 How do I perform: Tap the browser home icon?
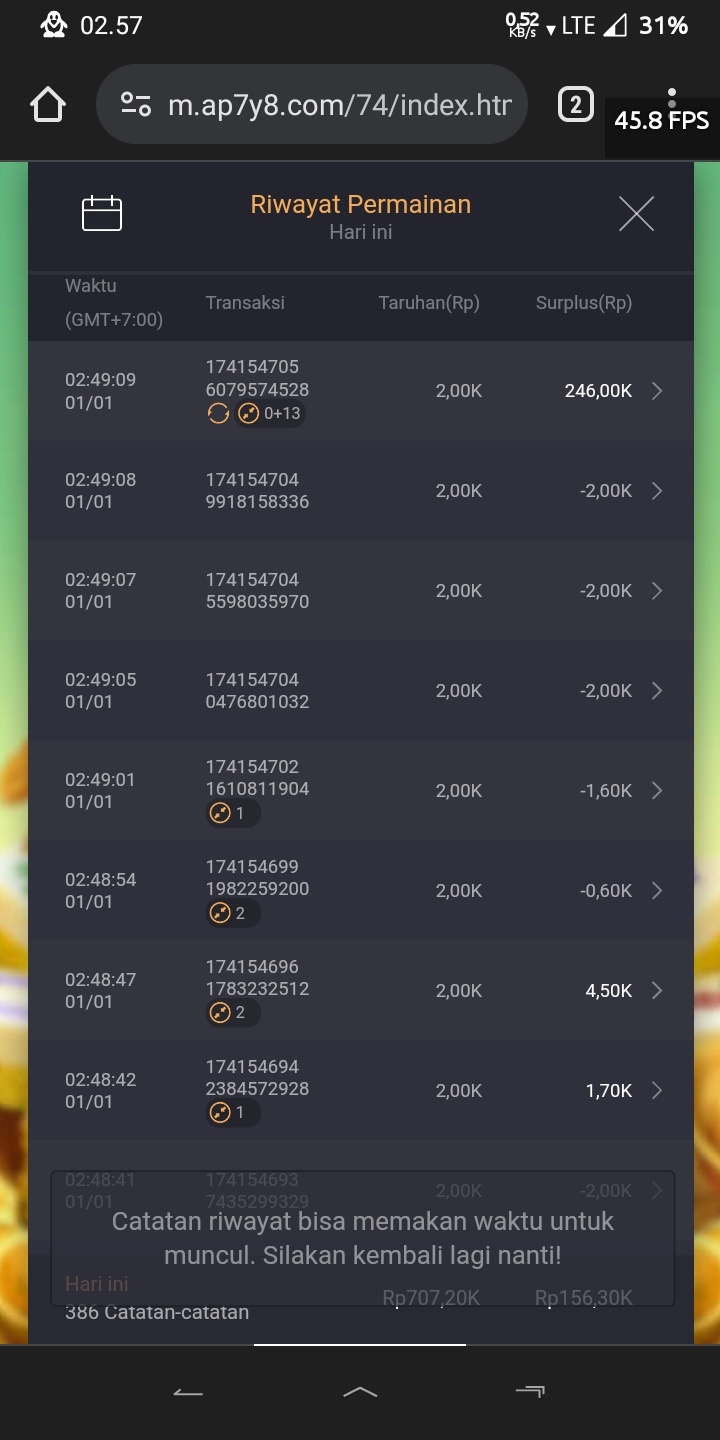coord(48,105)
